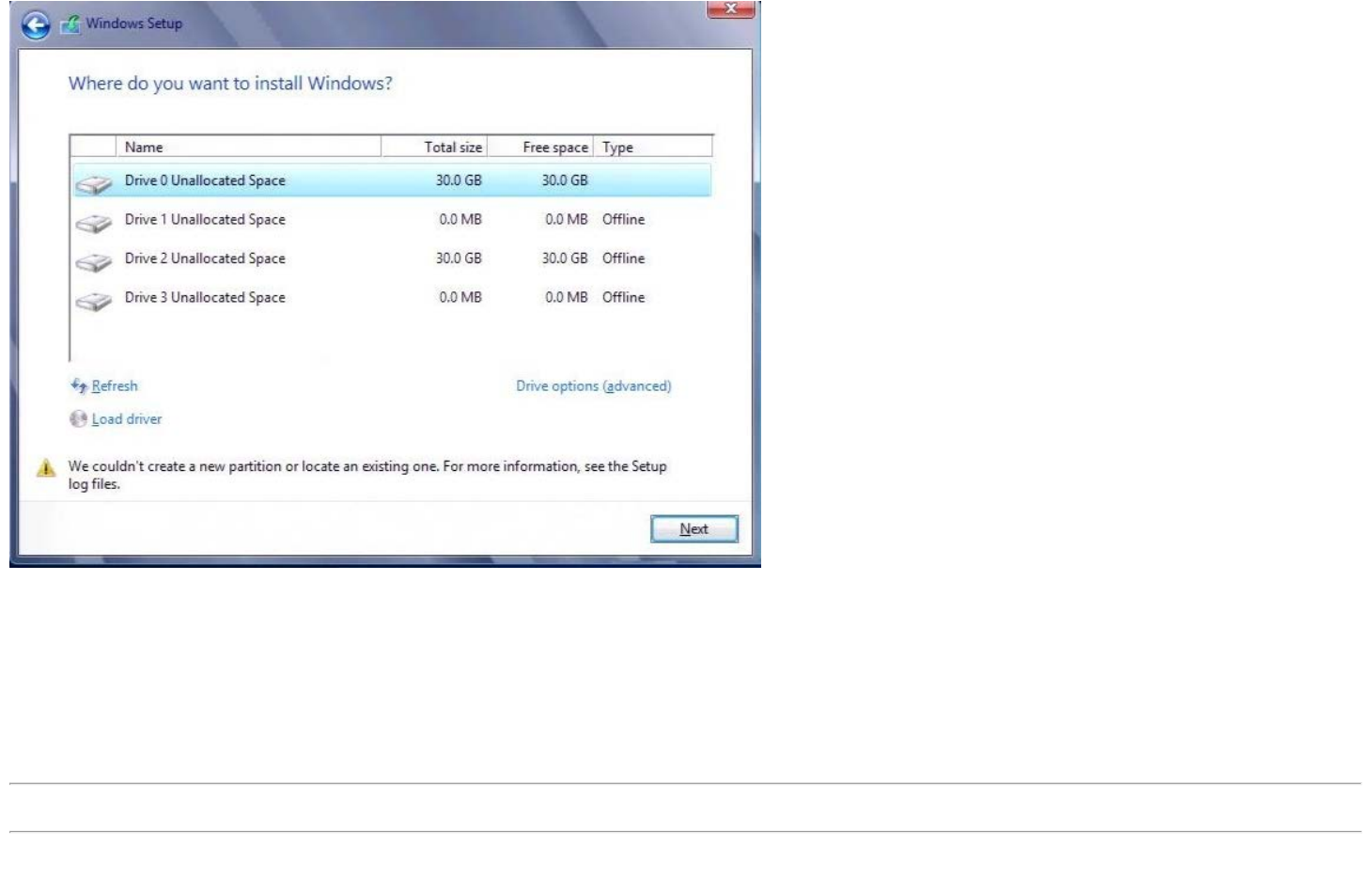Sort by the Name column header
Image resolution: width=1372 pixels, height=879 pixels.
pyautogui.click(x=248, y=147)
